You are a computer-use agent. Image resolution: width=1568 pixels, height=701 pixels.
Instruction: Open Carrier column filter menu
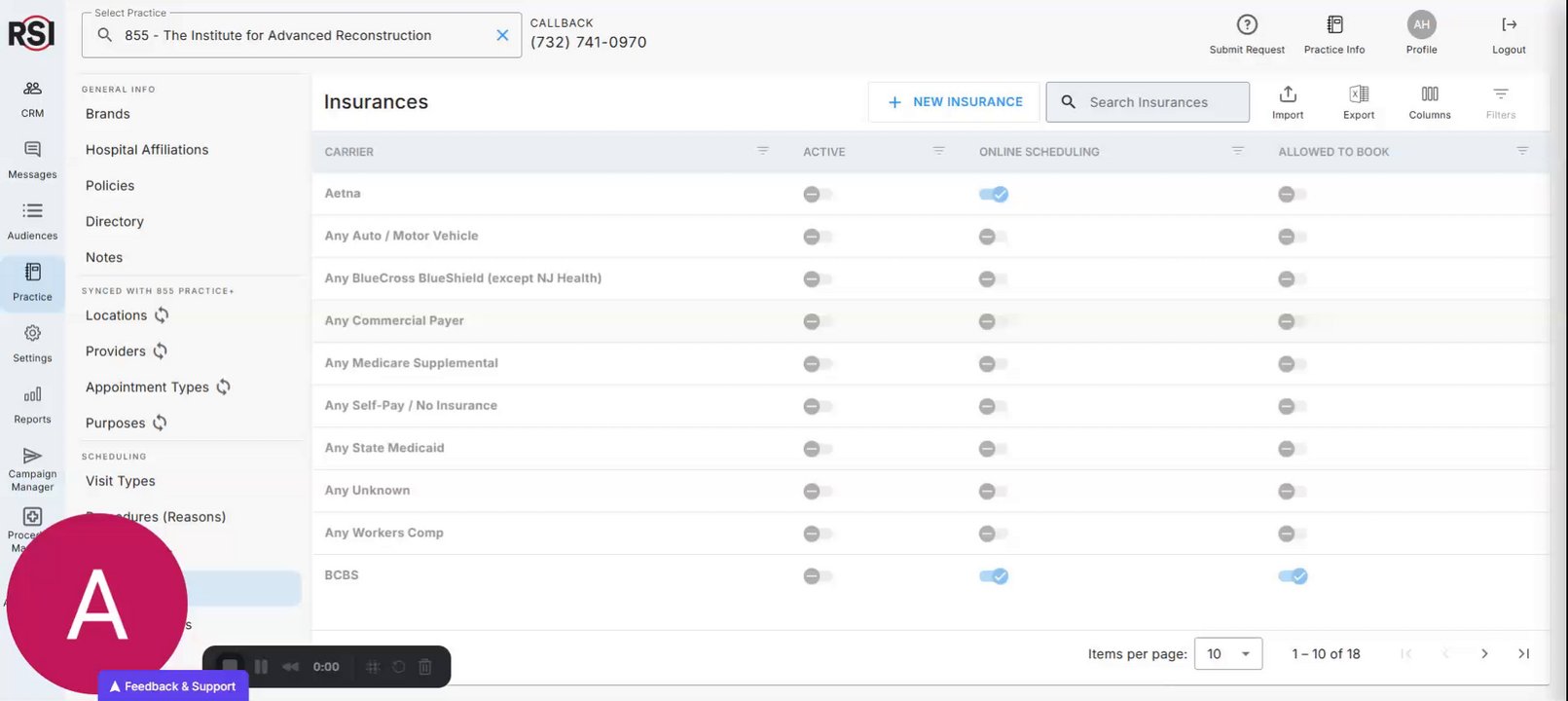763,151
